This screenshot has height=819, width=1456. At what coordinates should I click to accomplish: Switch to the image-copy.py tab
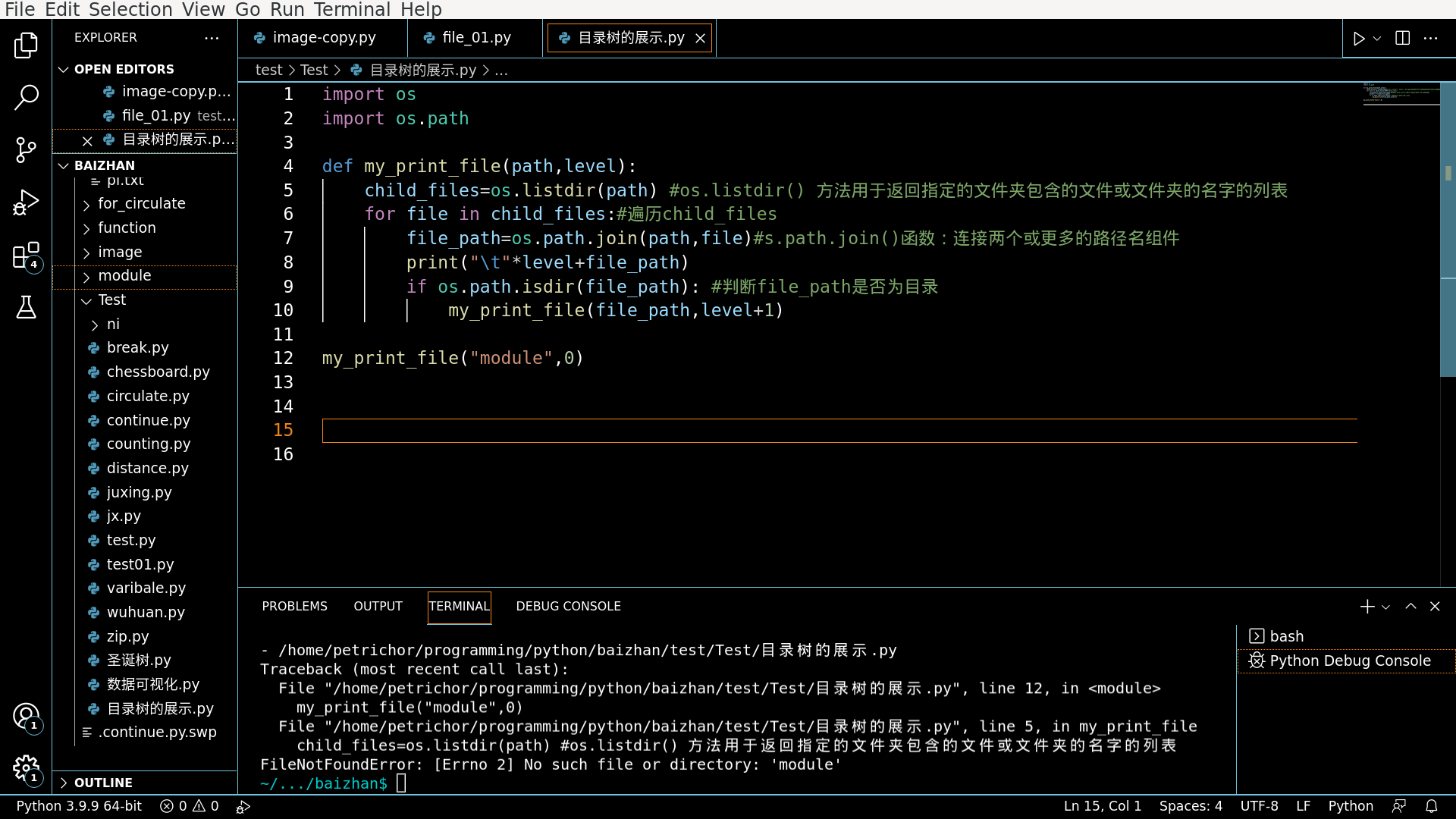pyautogui.click(x=322, y=38)
